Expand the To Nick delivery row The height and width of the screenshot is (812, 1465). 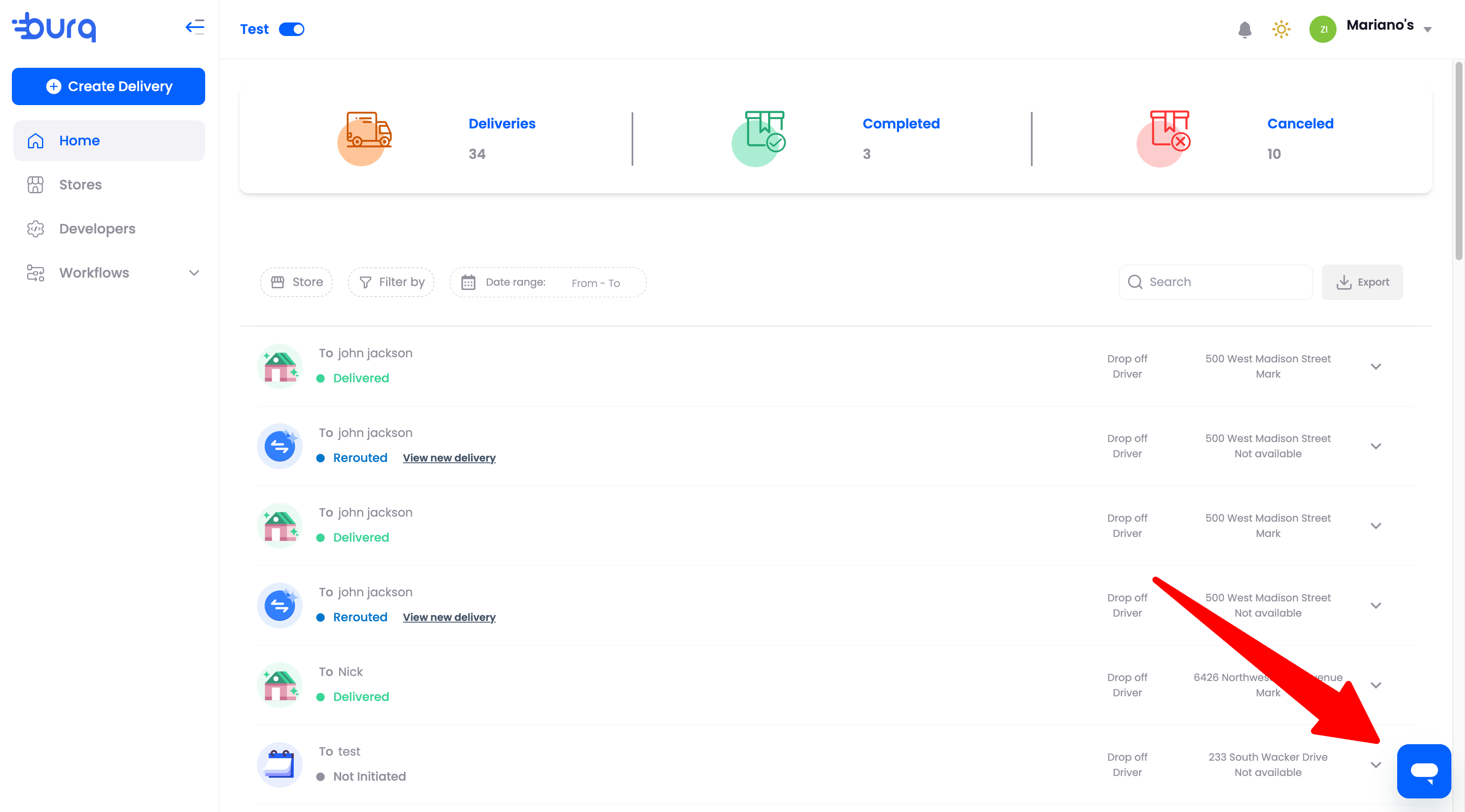pos(1375,685)
